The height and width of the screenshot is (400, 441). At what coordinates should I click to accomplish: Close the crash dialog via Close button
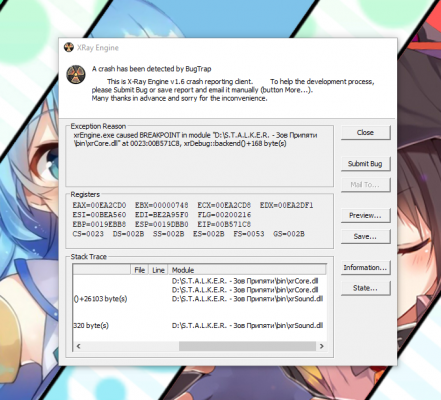pyautogui.click(x=365, y=133)
